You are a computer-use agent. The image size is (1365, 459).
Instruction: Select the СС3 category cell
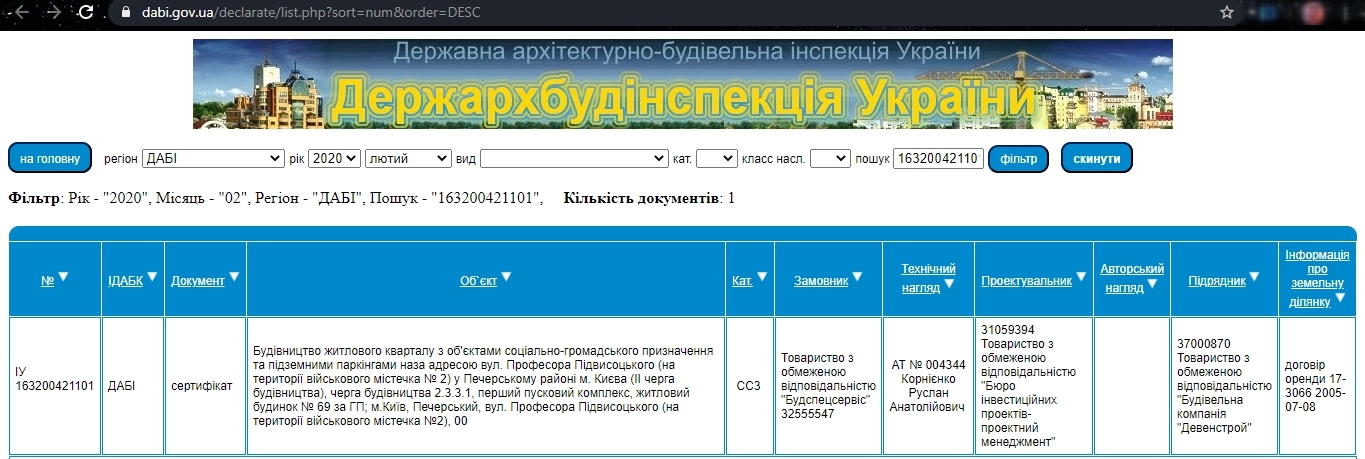[x=749, y=385]
